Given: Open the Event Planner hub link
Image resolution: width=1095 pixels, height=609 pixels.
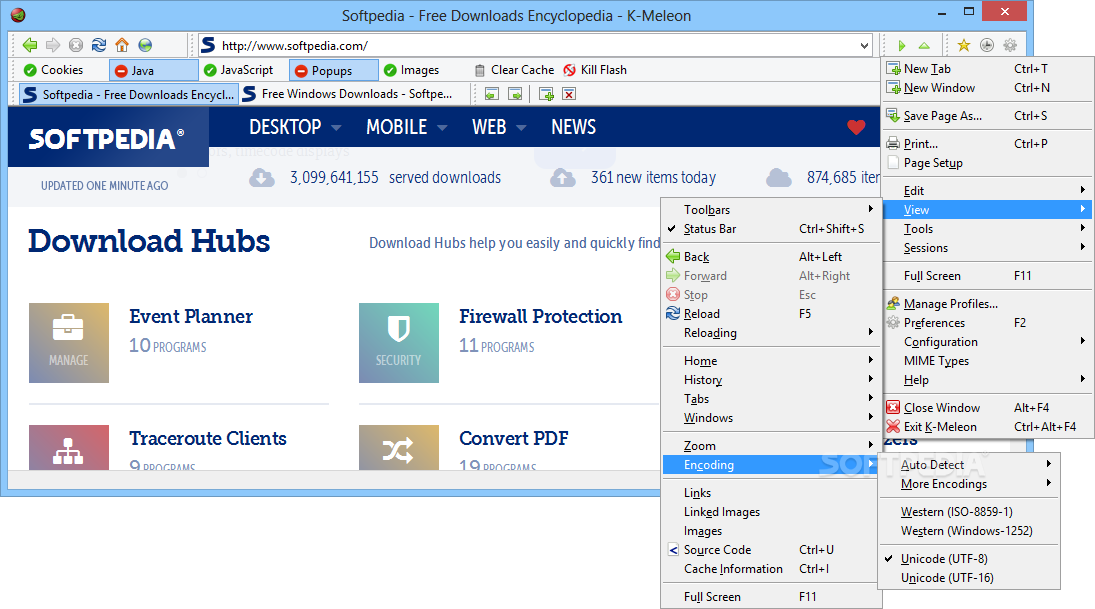Looking at the screenshot, I should pos(191,316).
